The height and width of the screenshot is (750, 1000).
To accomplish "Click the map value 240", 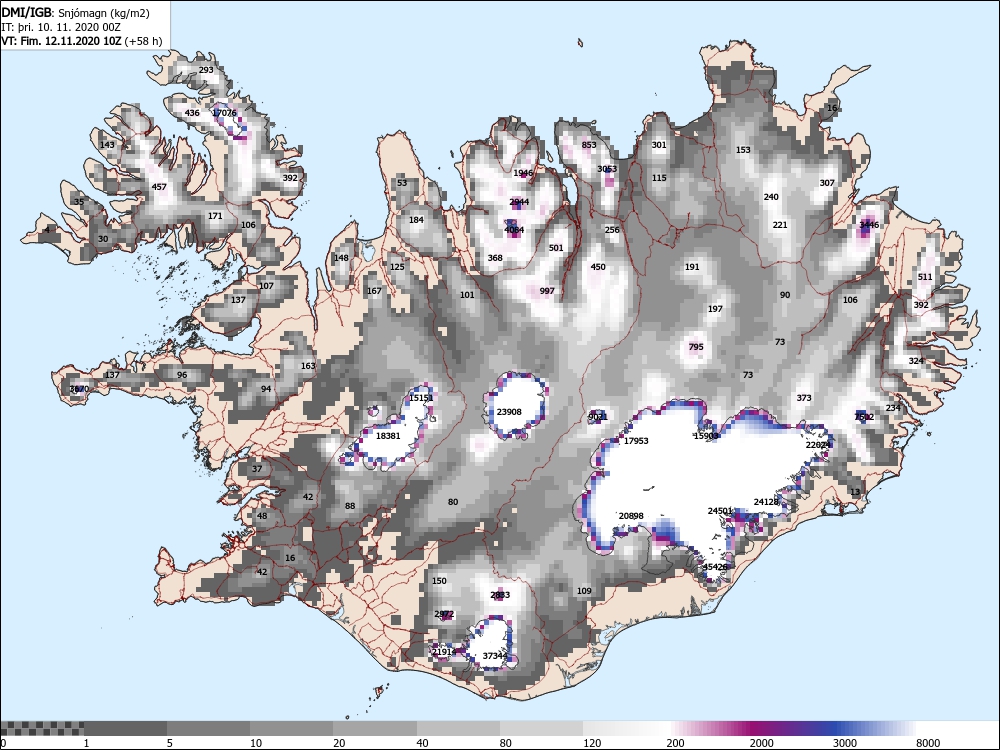I will coord(771,197).
